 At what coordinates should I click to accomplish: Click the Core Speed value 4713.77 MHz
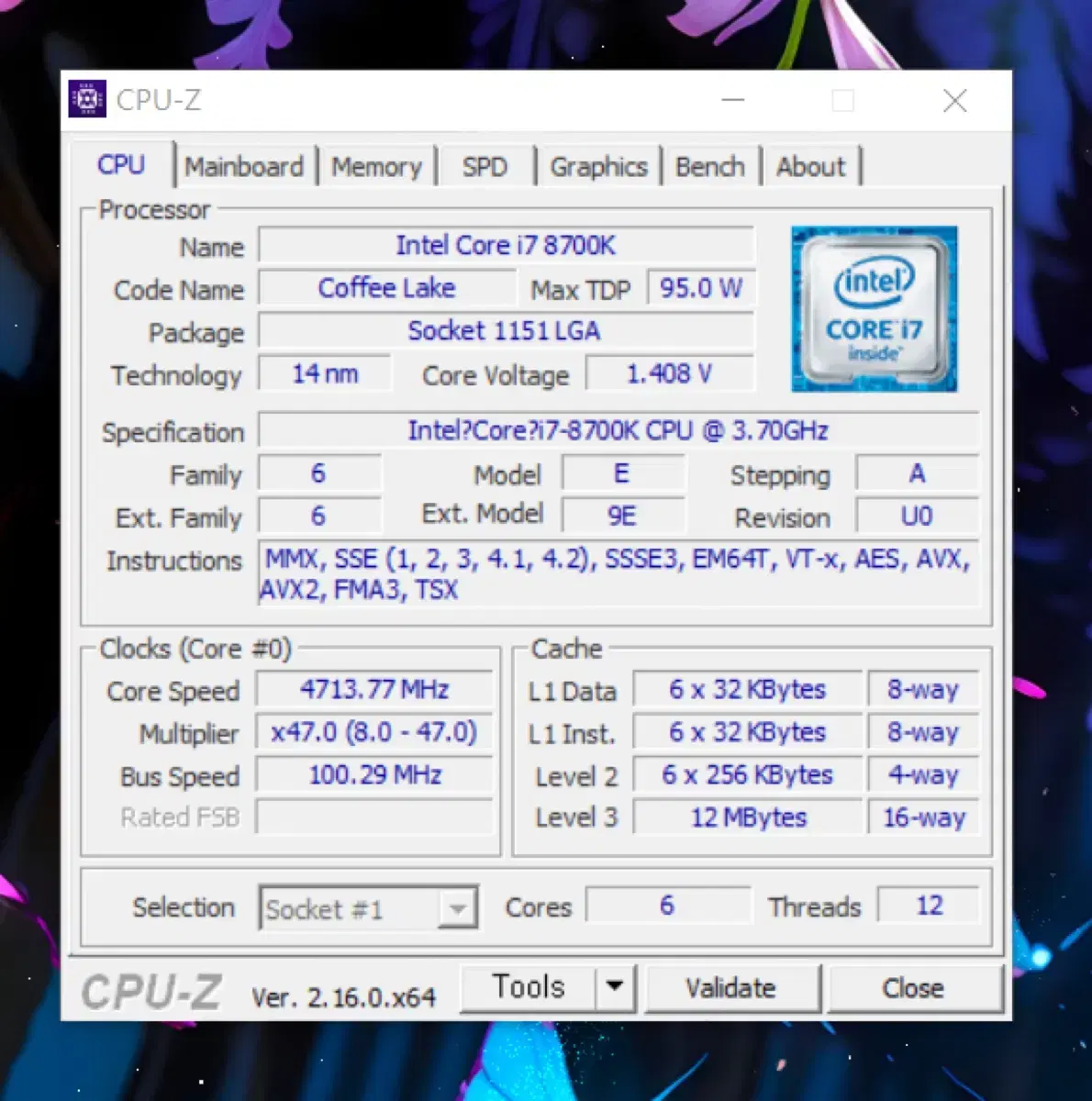[374, 689]
